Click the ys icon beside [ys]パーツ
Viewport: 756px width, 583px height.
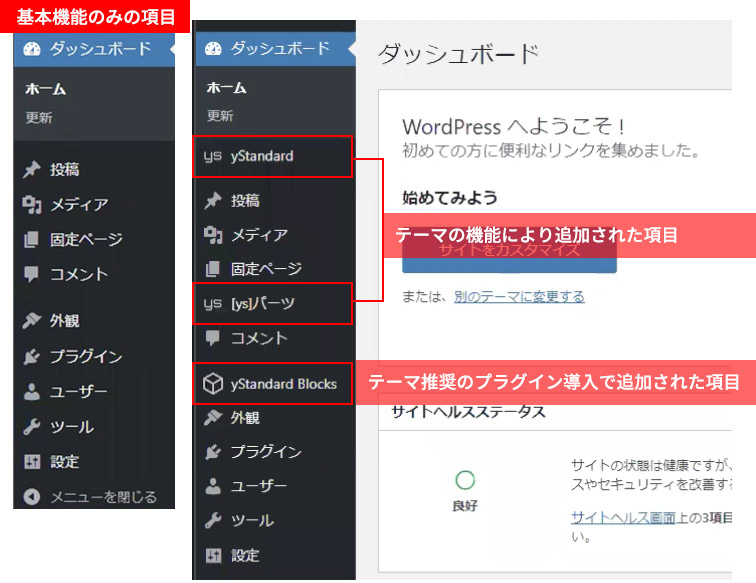[x=213, y=303]
